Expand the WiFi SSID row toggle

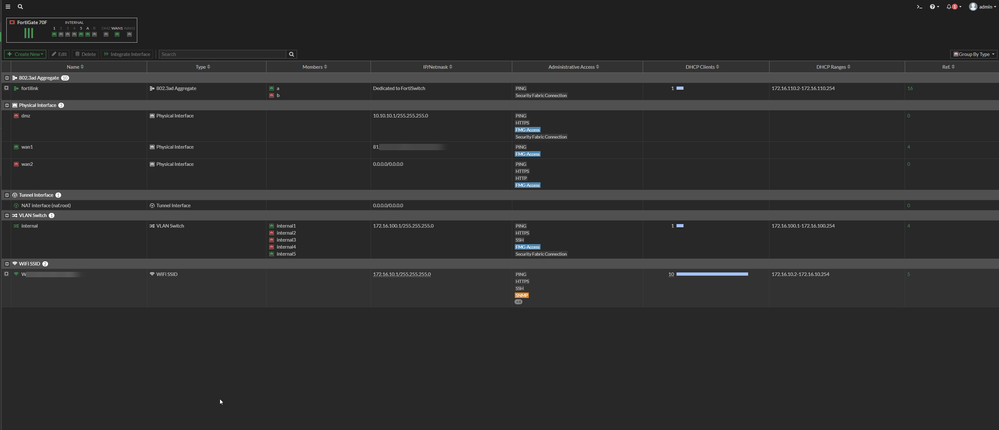tap(6, 274)
